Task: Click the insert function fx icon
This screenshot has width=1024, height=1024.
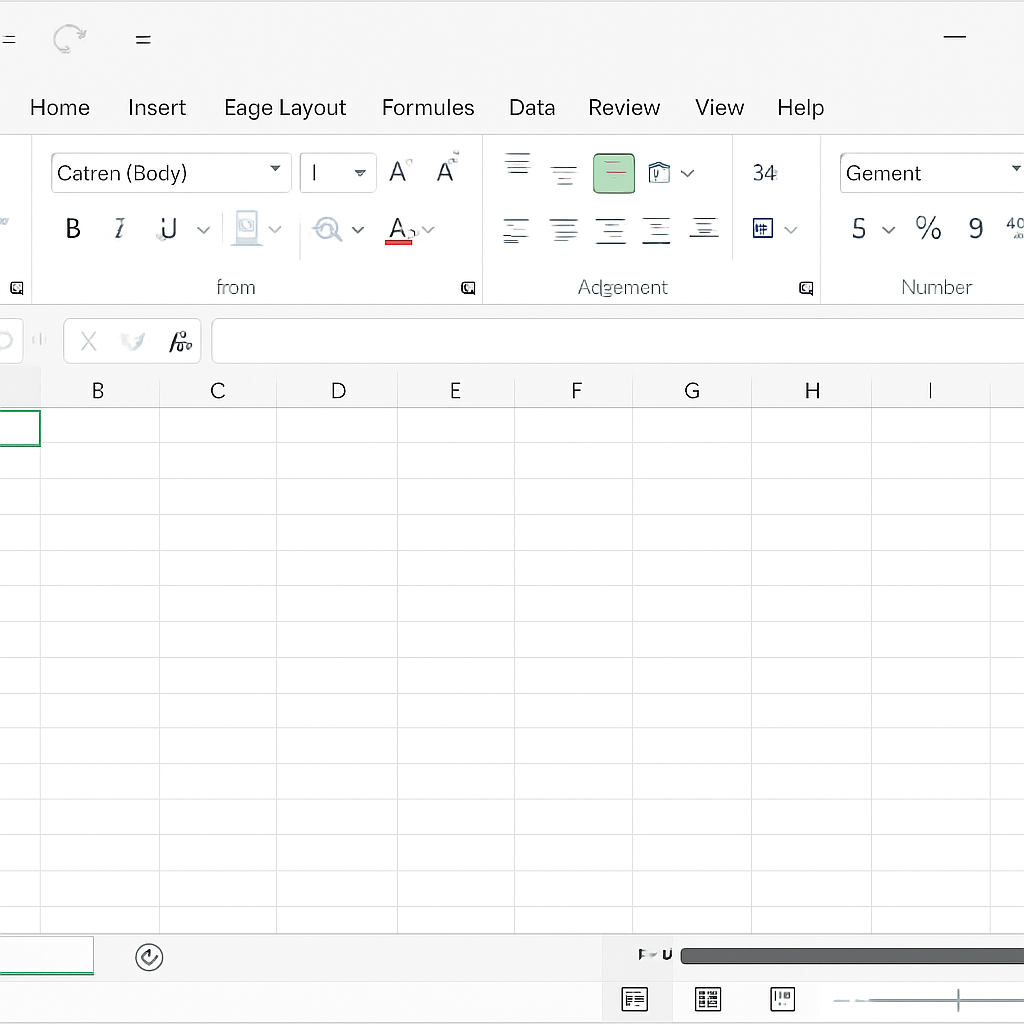Action: tap(180, 342)
